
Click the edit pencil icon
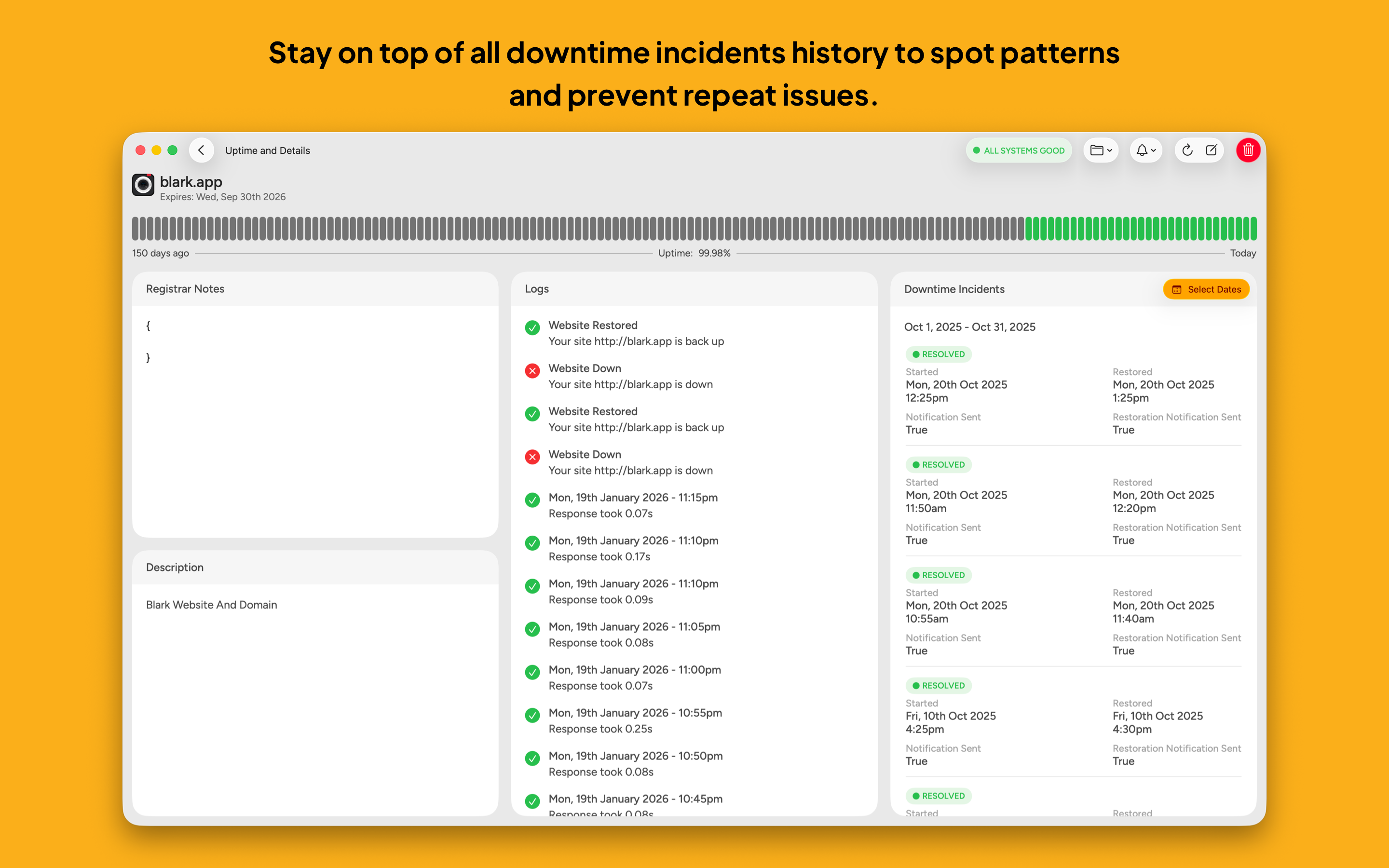tap(1211, 150)
